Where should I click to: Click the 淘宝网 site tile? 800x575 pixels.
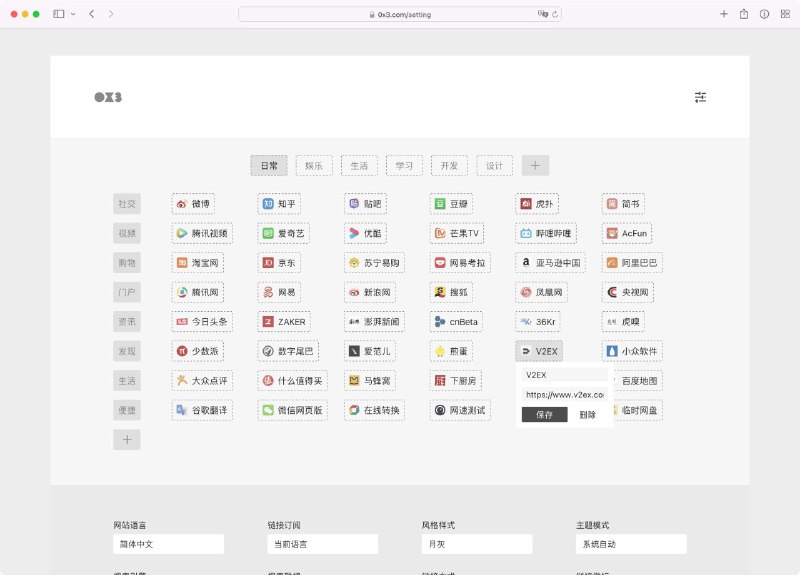(x=198, y=263)
